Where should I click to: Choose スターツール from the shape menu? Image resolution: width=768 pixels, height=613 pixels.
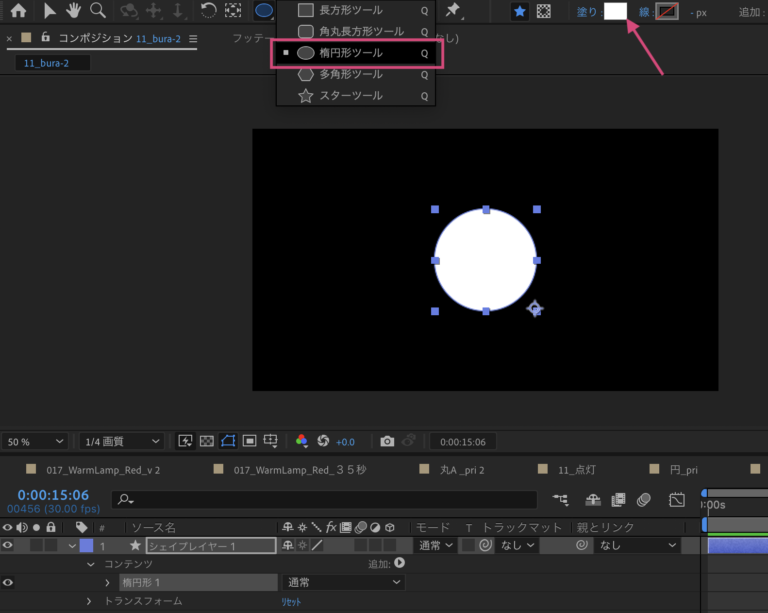pyautogui.click(x=351, y=96)
